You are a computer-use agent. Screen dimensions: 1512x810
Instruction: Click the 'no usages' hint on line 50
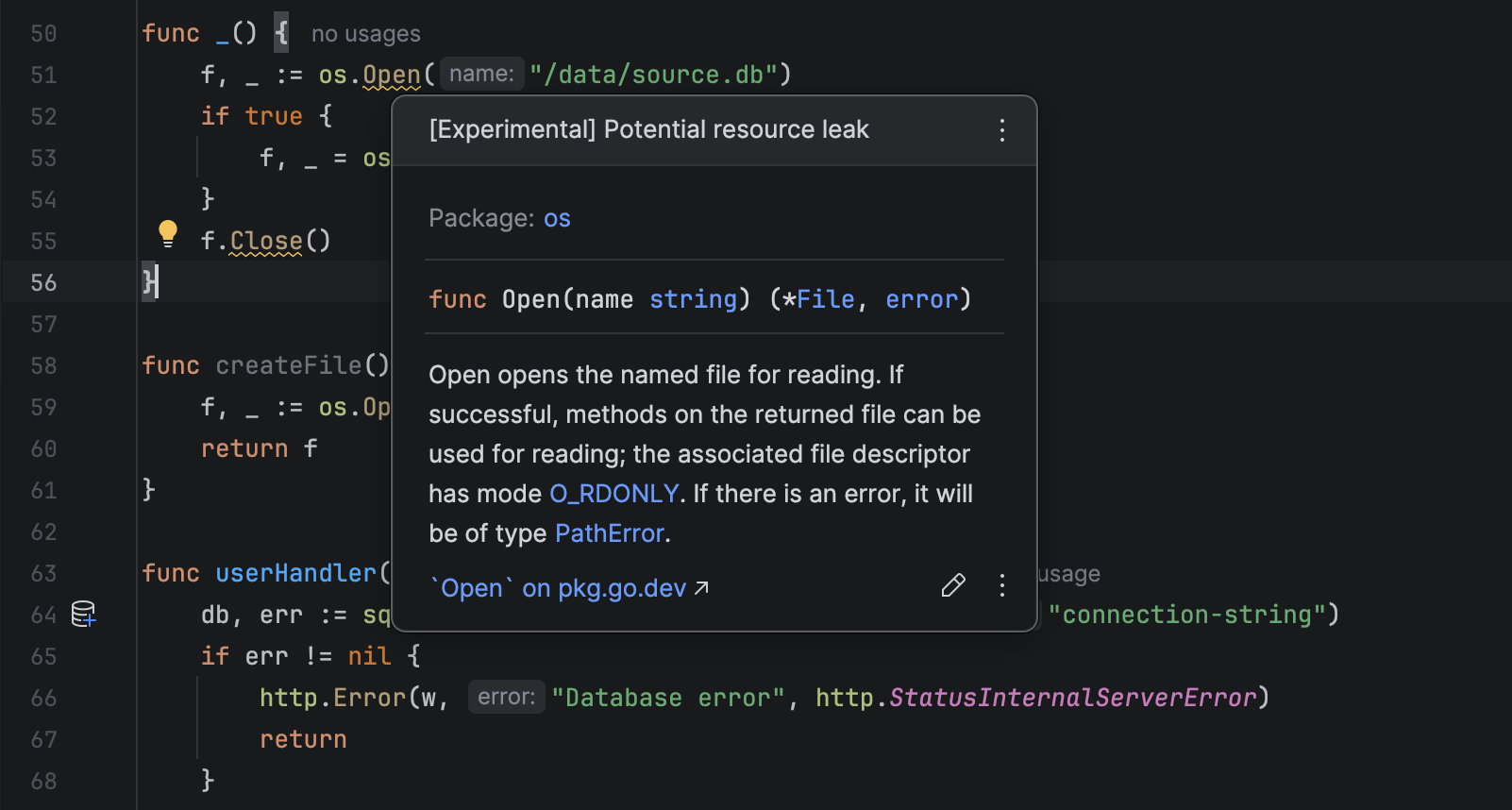click(x=365, y=34)
